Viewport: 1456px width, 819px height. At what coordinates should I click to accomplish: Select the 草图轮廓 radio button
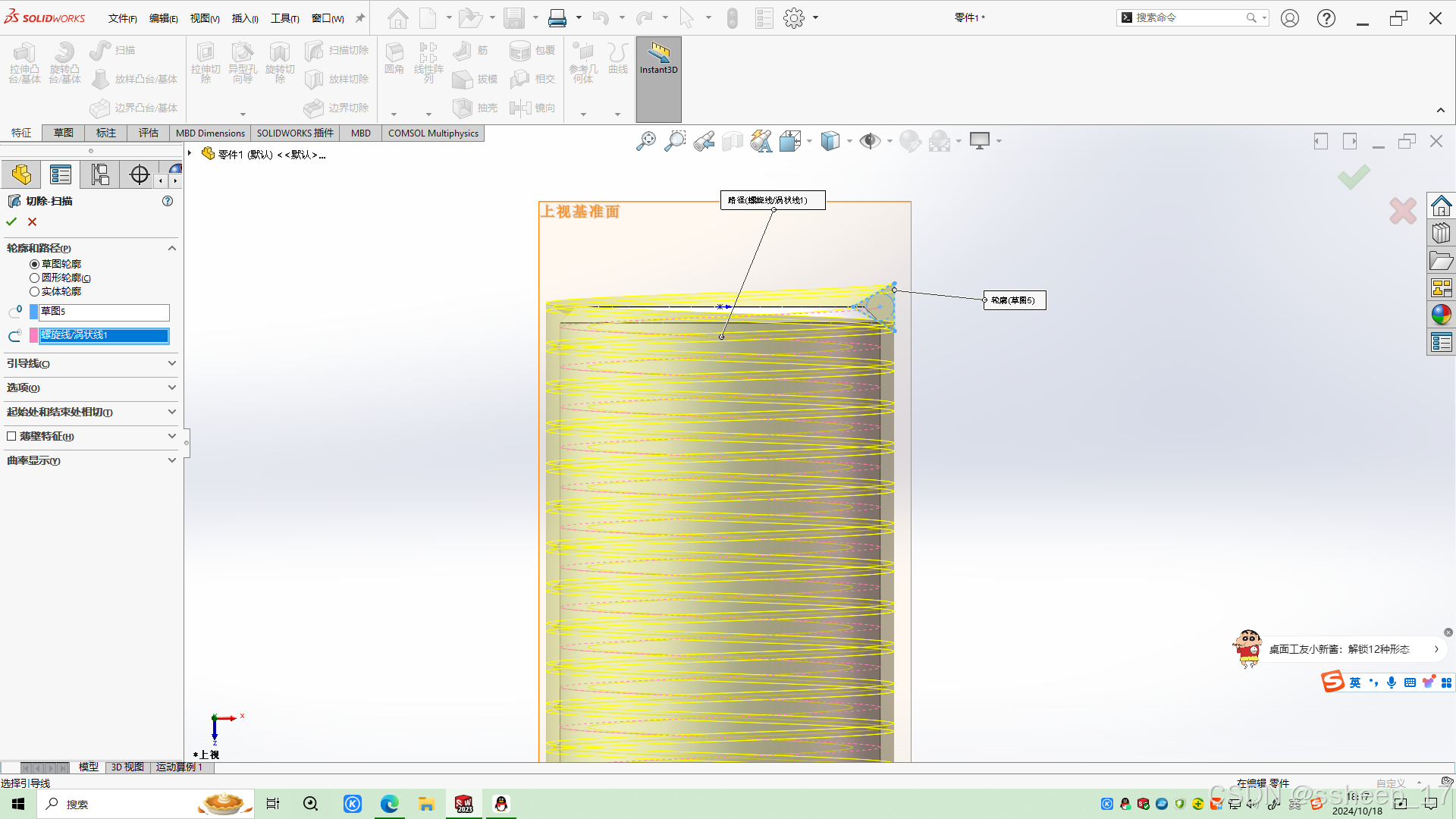click(35, 264)
